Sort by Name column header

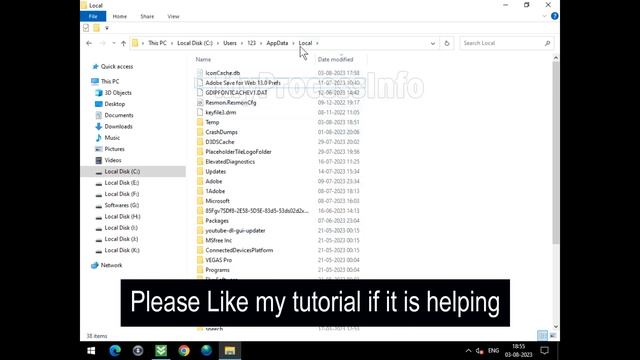click(x=203, y=59)
